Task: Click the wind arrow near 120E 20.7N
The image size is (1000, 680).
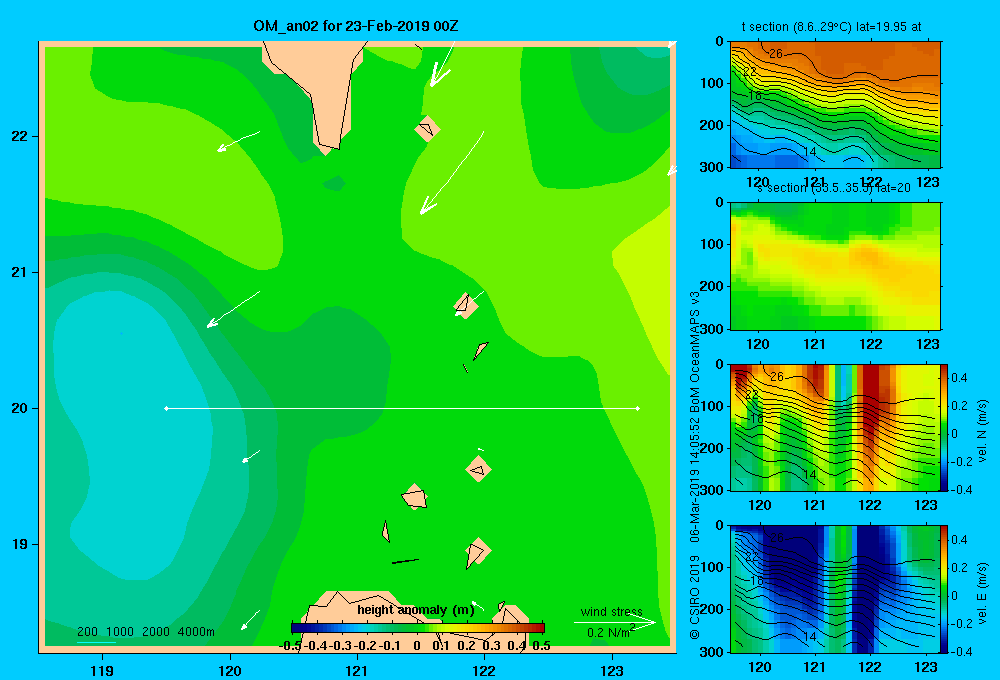Action: 233,309
